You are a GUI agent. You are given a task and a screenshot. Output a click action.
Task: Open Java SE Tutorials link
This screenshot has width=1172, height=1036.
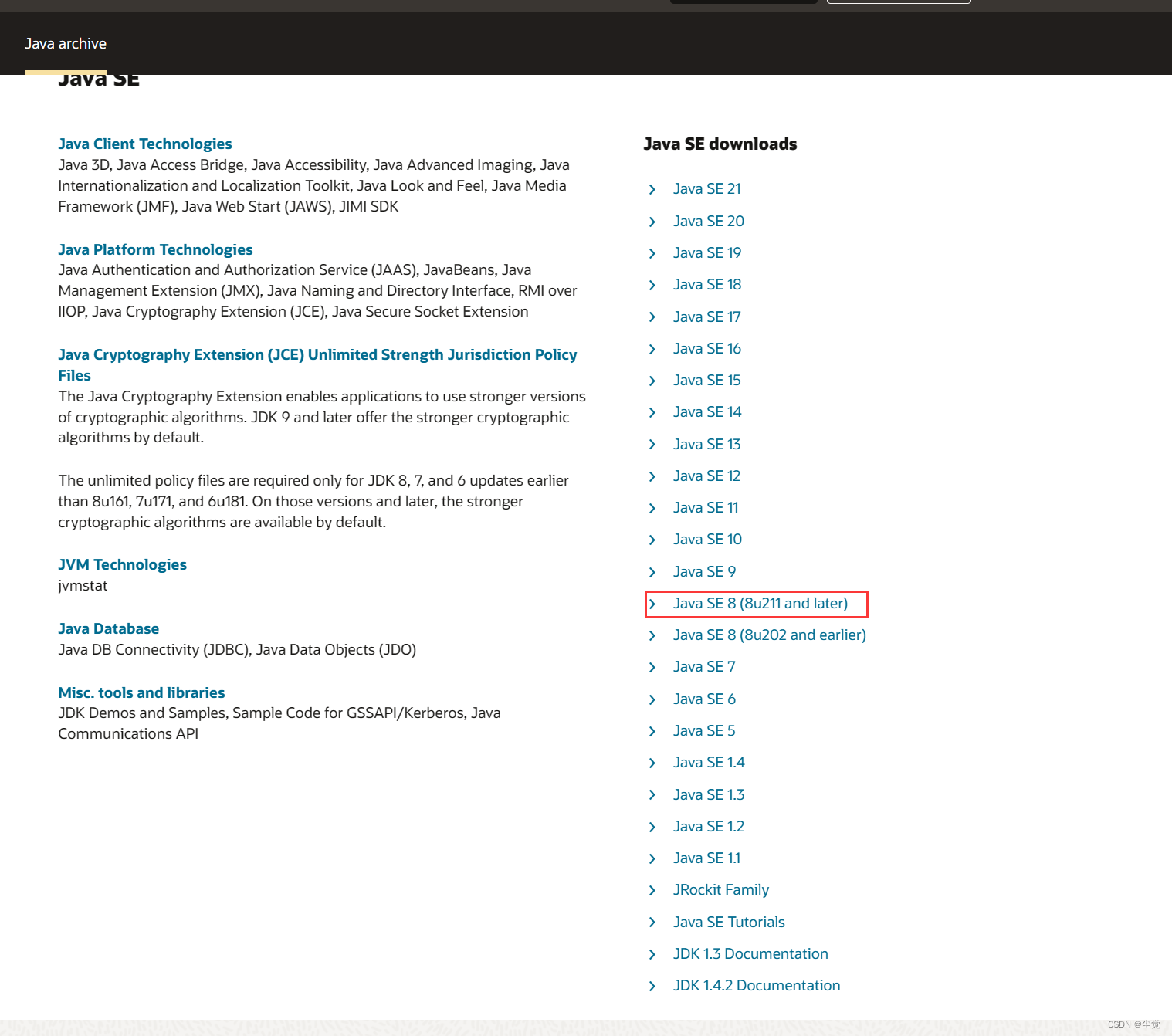(x=729, y=922)
